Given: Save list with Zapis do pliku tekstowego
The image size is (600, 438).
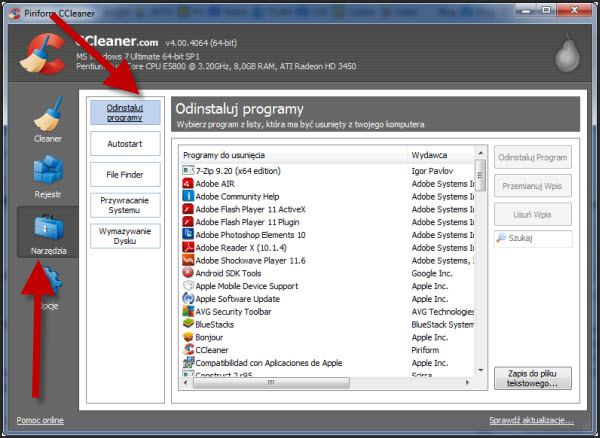Looking at the screenshot, I should click(533, 378).
